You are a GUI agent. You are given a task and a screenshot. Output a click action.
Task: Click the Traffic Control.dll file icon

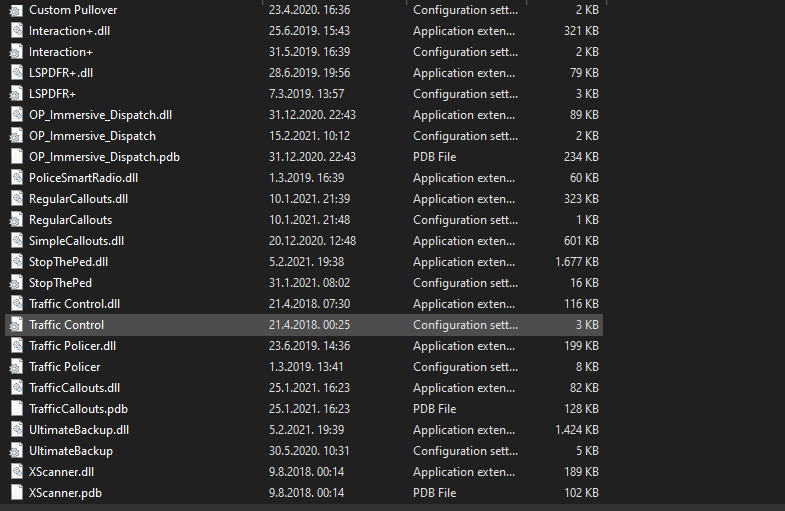(x=17, y=304)
